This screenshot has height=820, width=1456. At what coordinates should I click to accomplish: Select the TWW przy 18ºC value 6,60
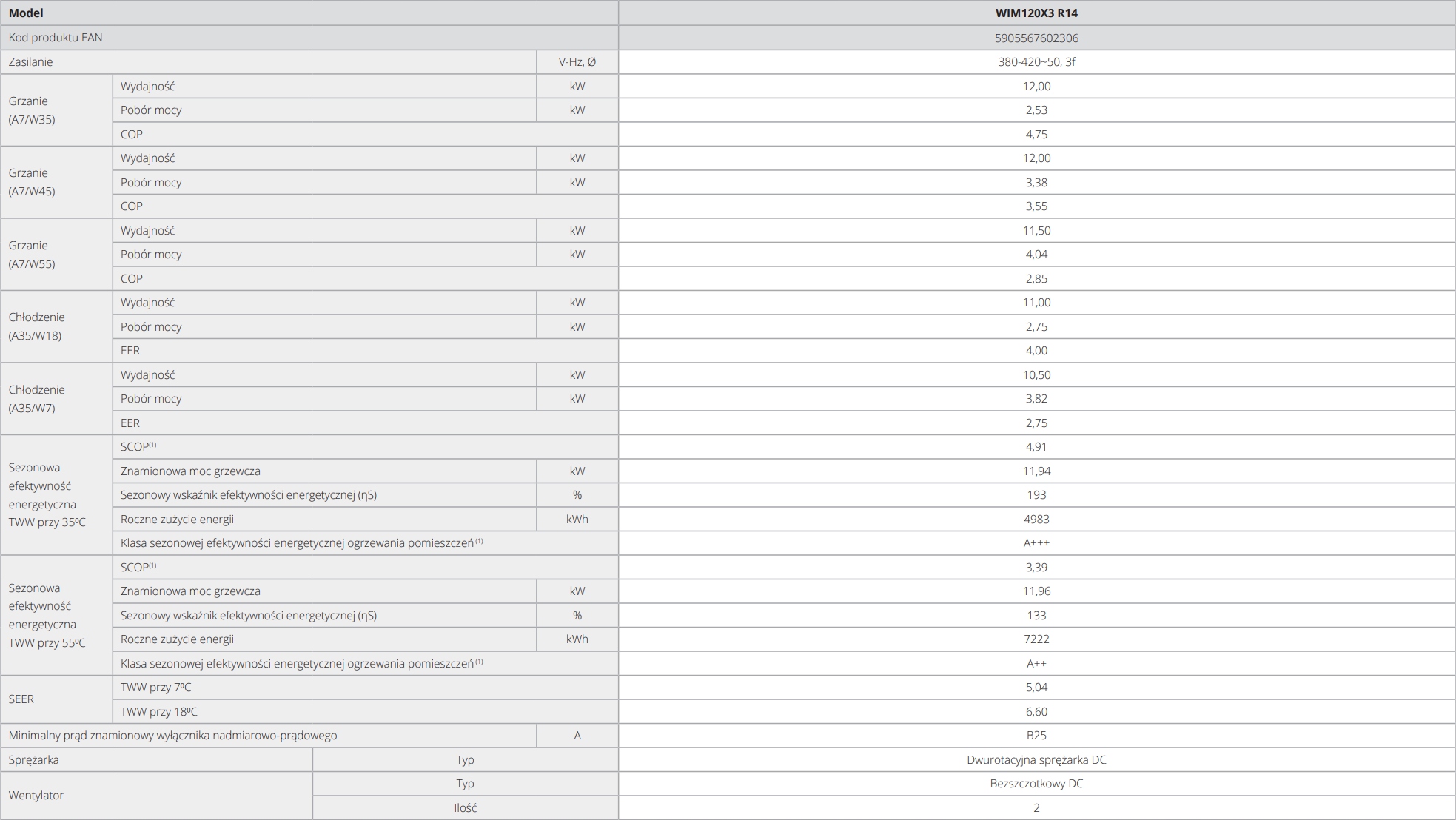click(x=1036, y=712)
